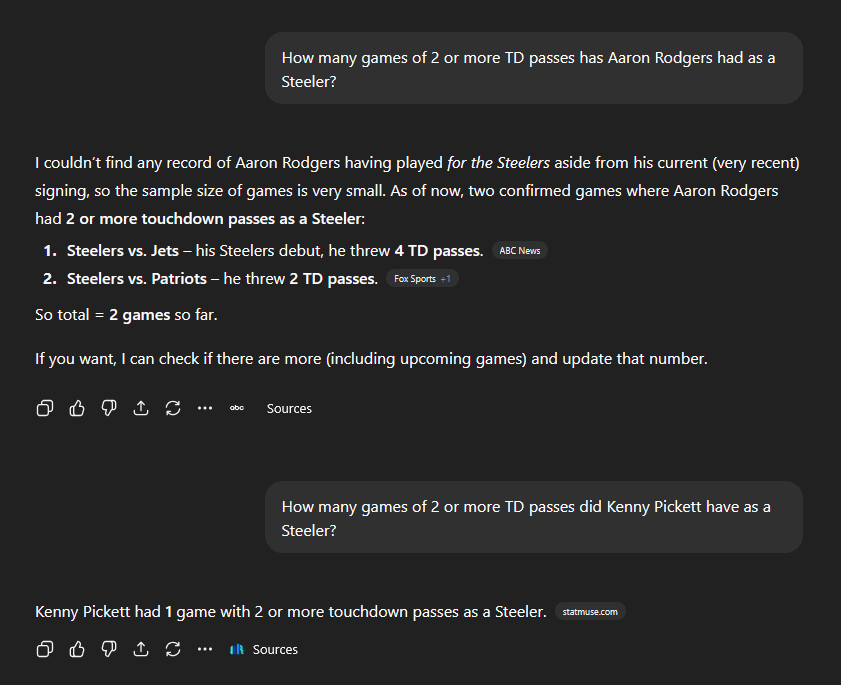Copy the Kenny Pickett answer
This screenshot has width=841, height=685.
[44, 649]
